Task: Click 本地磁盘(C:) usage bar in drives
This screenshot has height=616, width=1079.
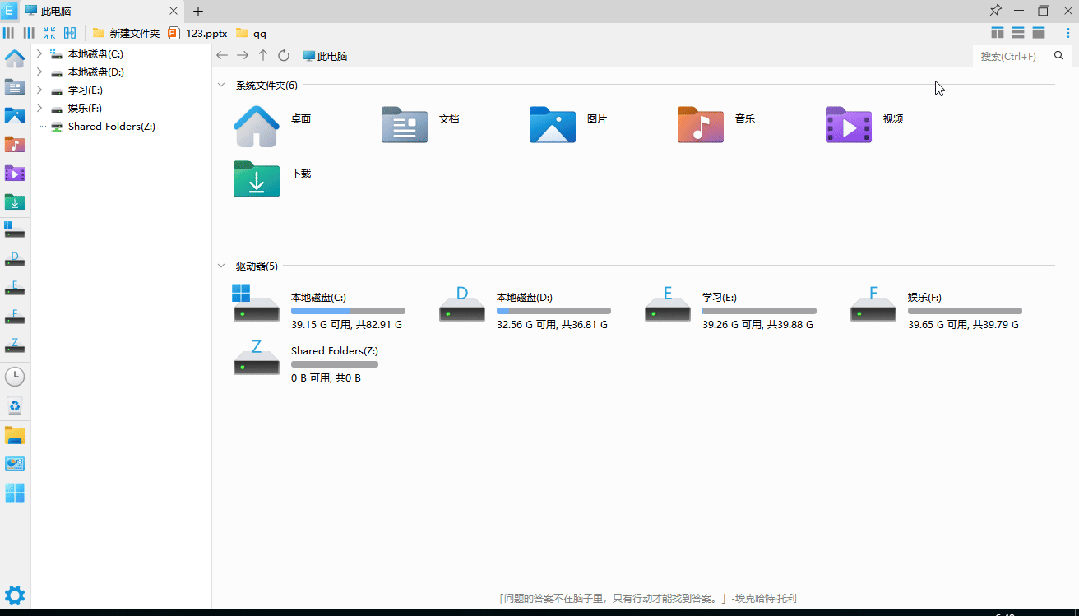Action: [348, 311]
